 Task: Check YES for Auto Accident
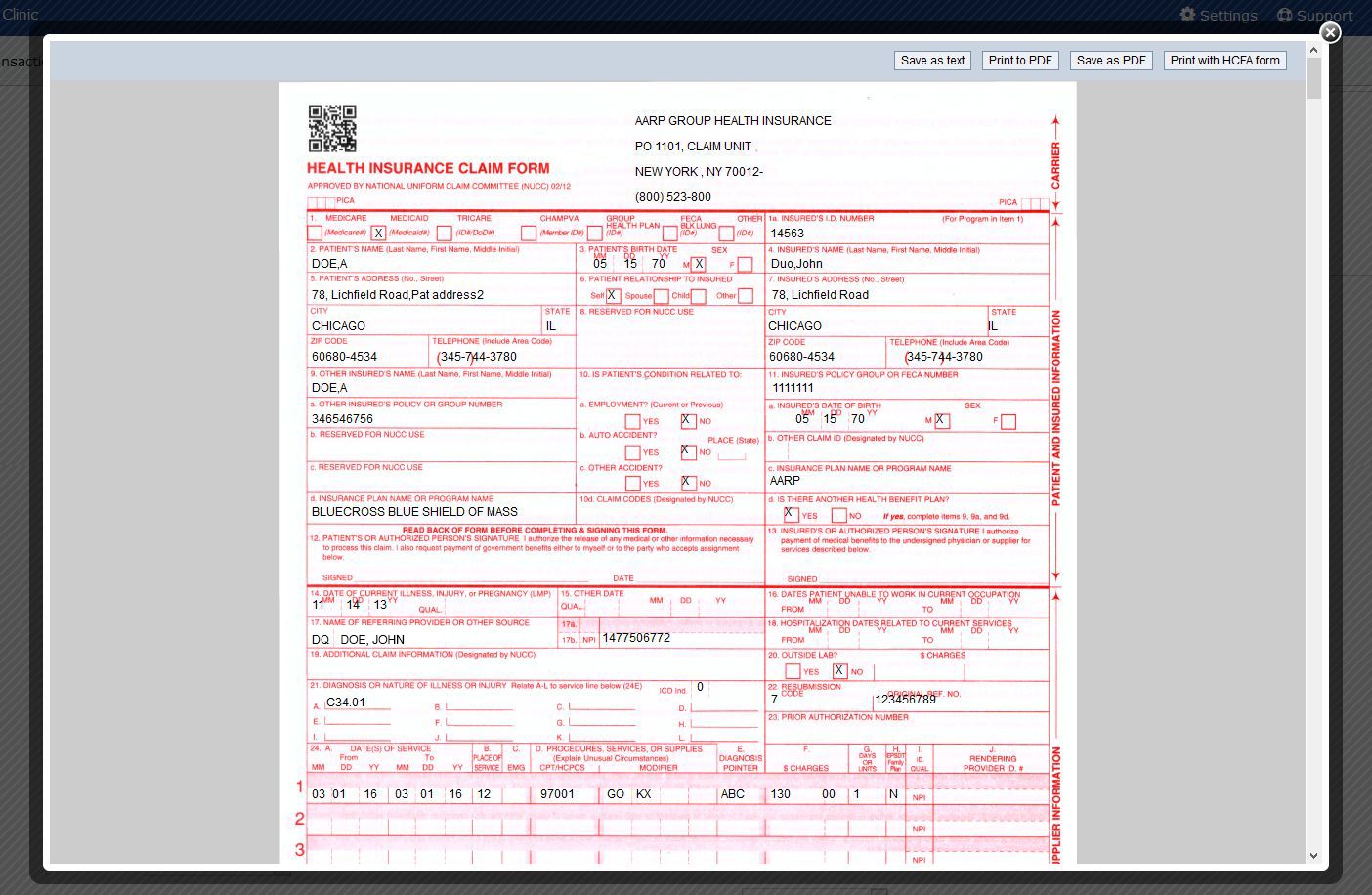click(x=632, y=452)
